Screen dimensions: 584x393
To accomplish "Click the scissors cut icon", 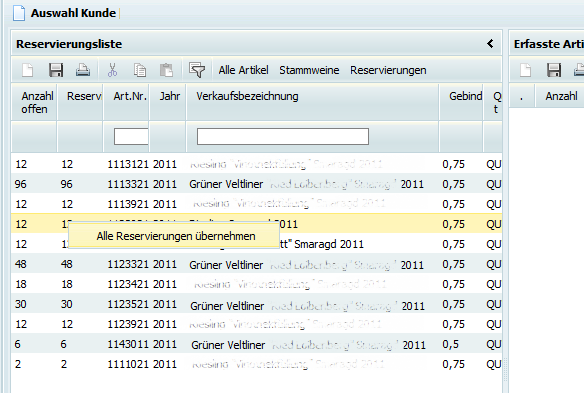I will (112, 70).
